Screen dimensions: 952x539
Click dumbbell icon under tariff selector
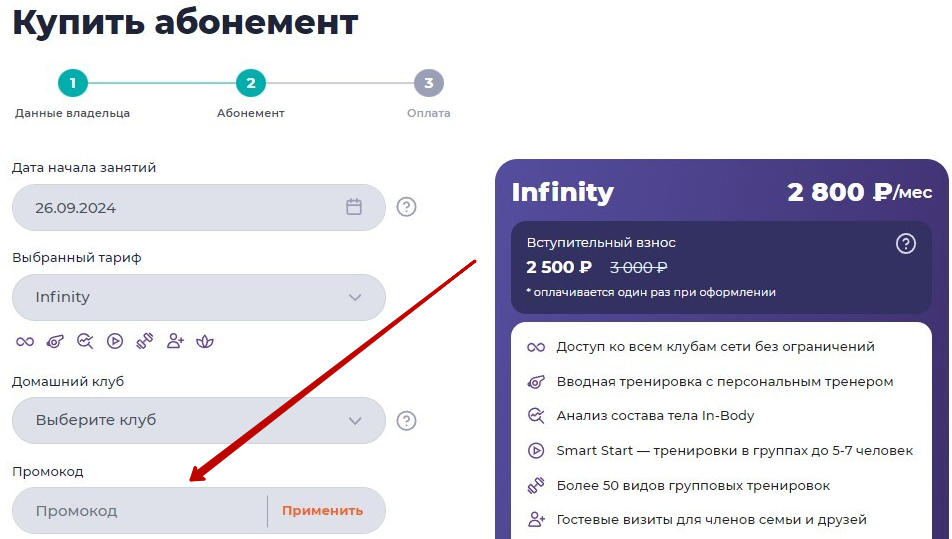(145, 341)
